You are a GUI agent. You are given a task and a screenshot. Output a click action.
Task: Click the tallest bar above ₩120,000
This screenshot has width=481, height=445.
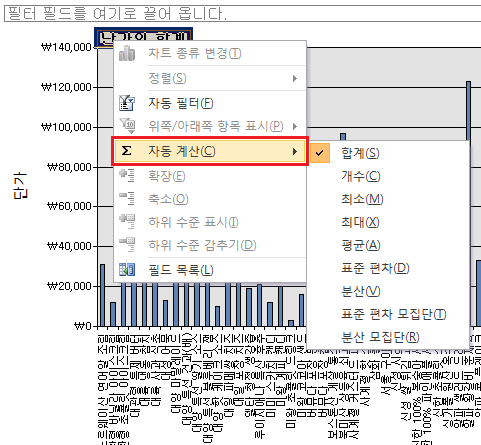pos(468,111)
